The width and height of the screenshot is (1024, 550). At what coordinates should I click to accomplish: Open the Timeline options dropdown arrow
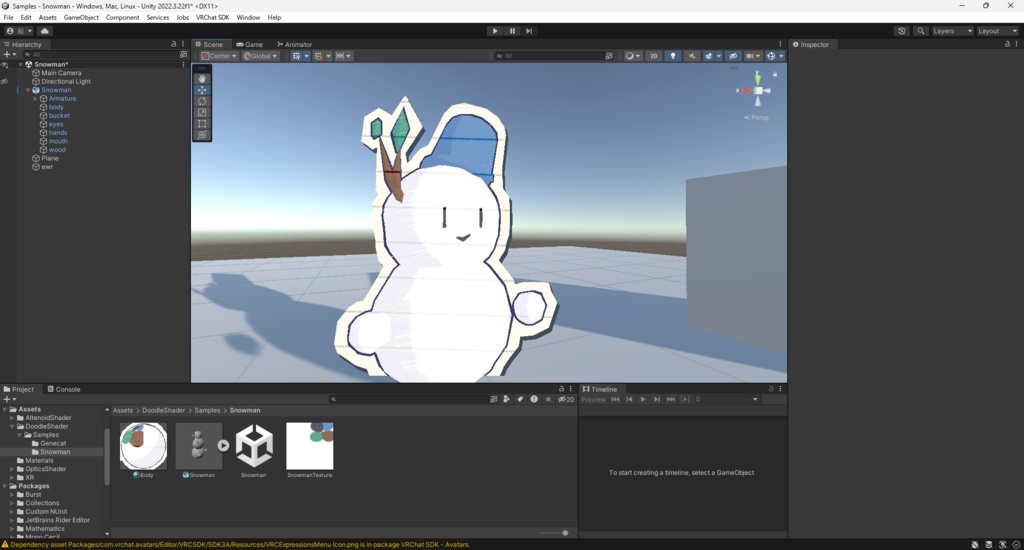pos(756,399)
